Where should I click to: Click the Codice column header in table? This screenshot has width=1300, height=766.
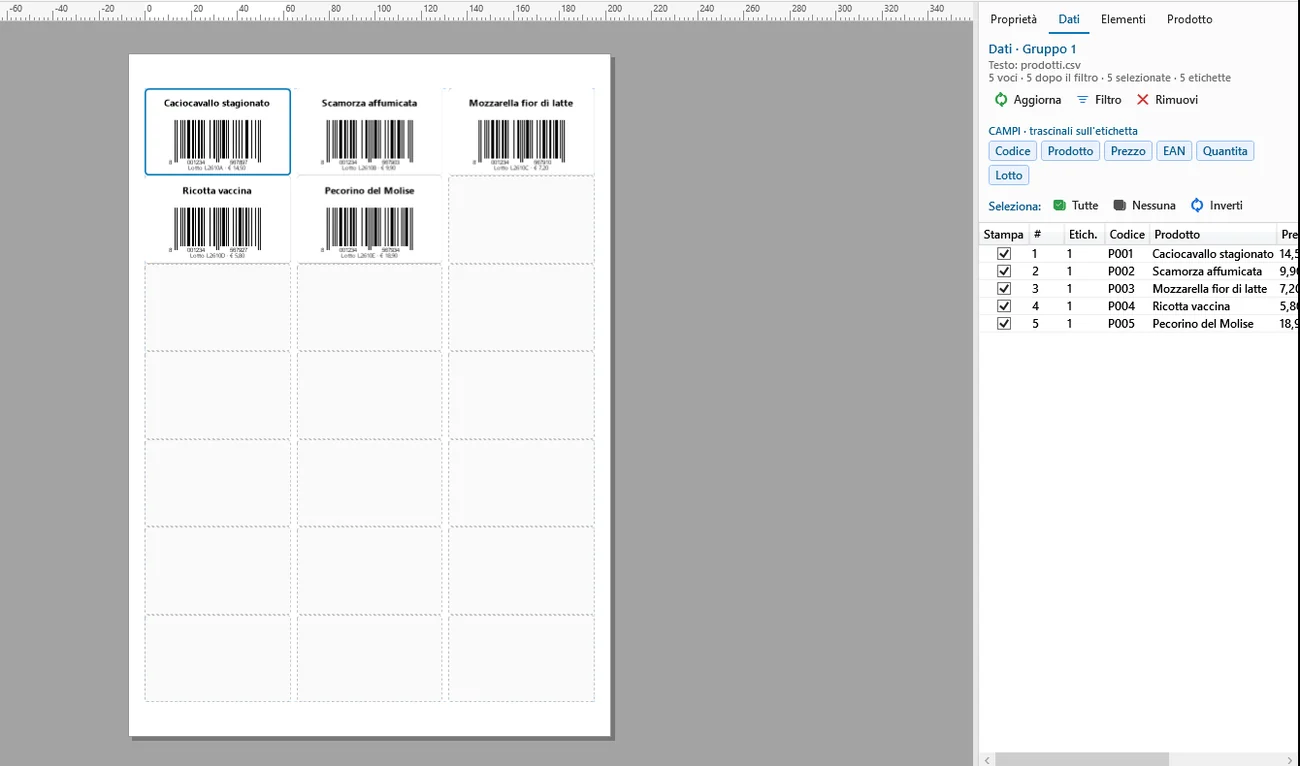tap(1127, 235)
